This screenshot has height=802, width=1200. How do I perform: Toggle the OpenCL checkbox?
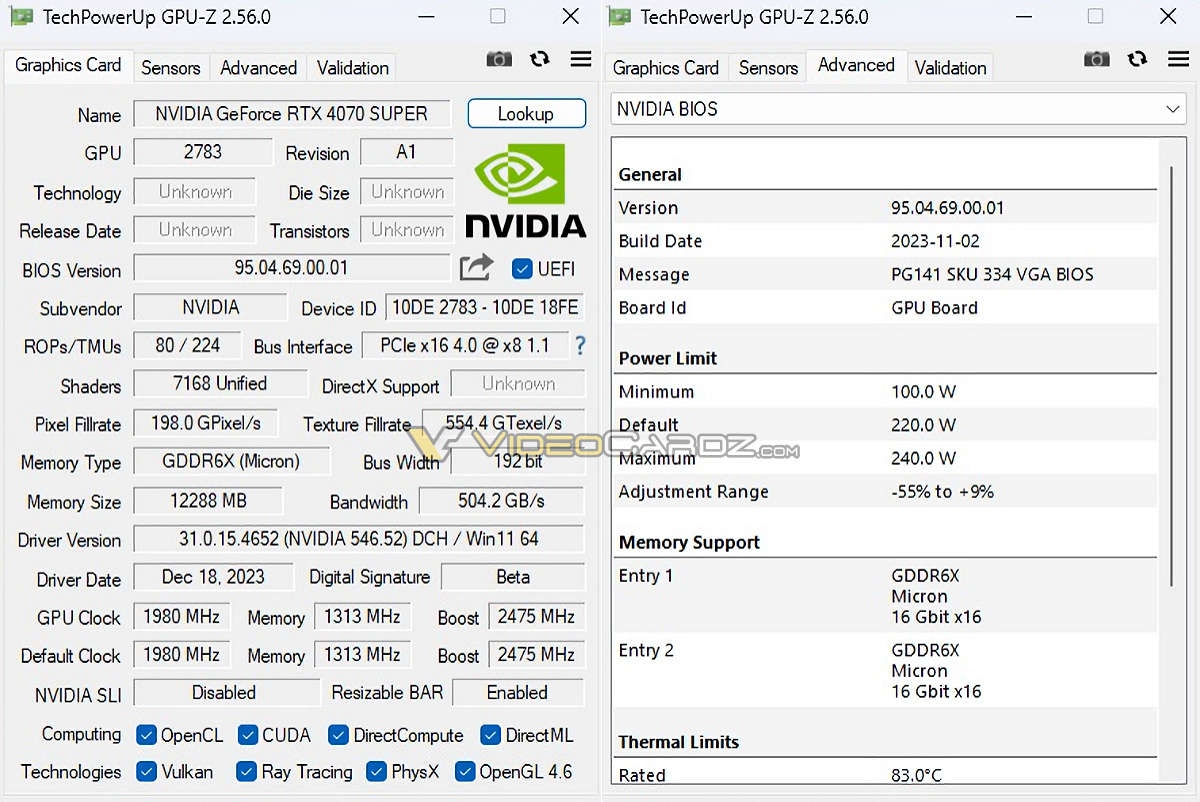tap(146, 735)
